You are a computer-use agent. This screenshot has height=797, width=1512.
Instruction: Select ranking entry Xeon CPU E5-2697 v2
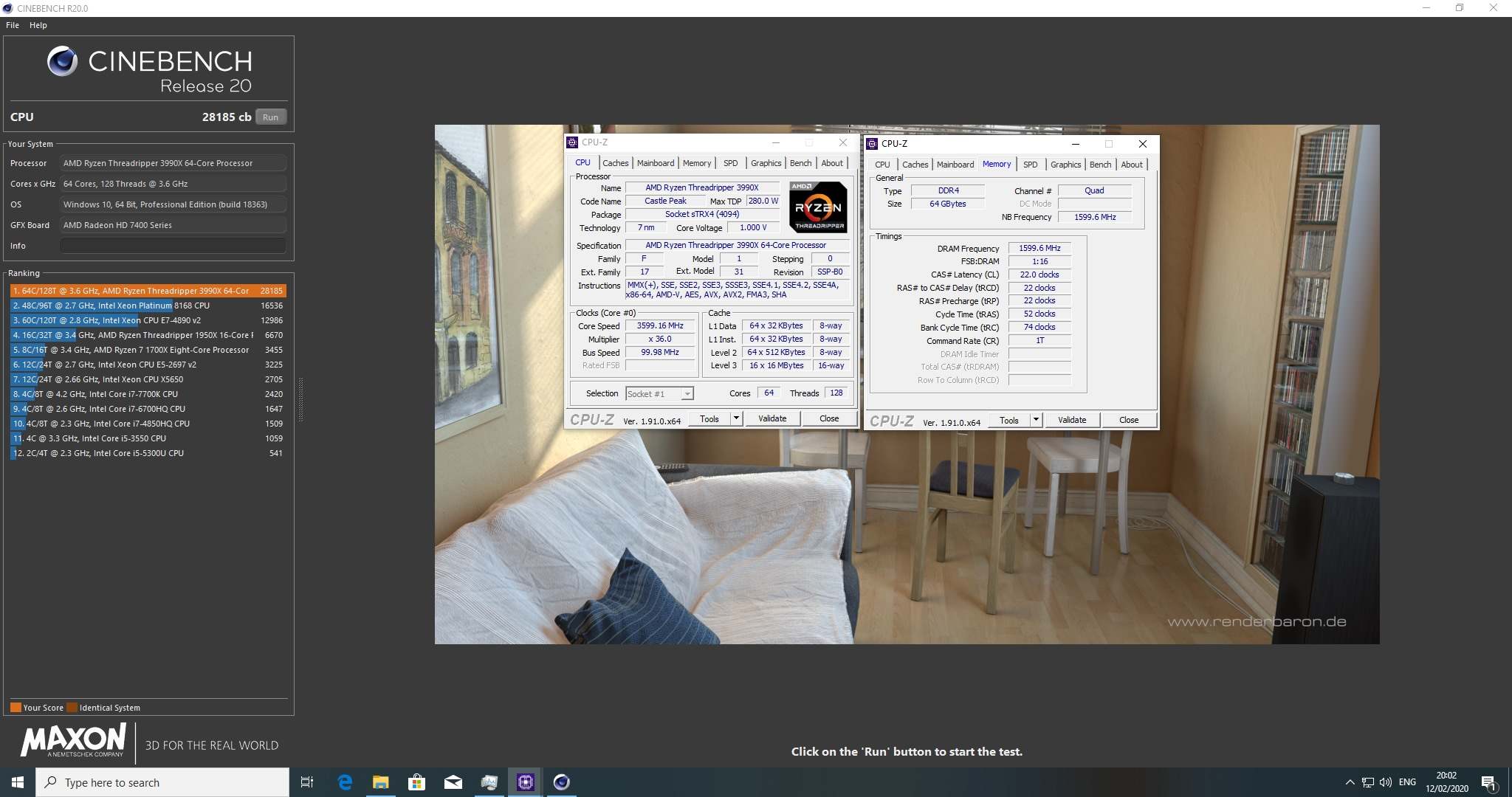click(x=148, y=365)
